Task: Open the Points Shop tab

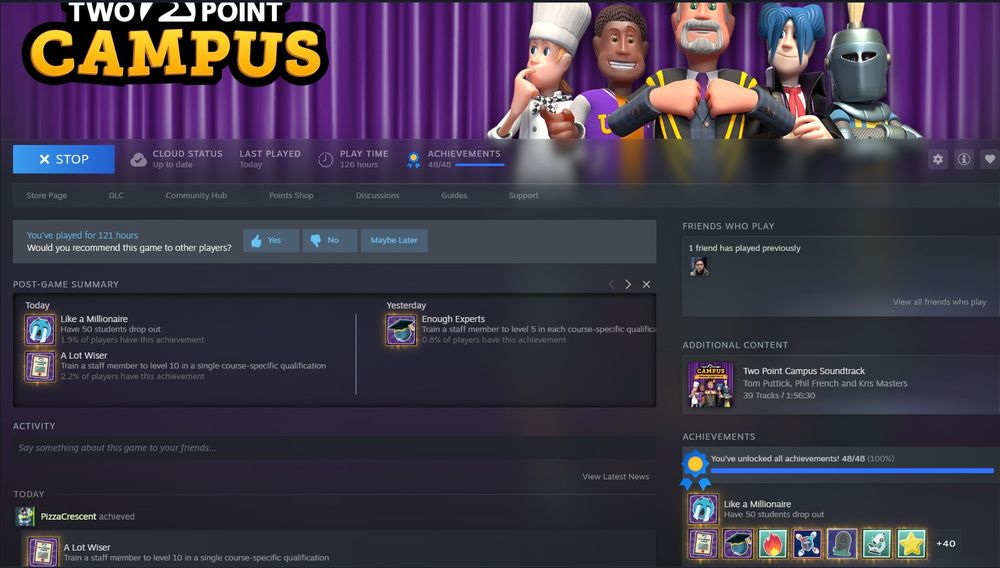Action: 291,196
